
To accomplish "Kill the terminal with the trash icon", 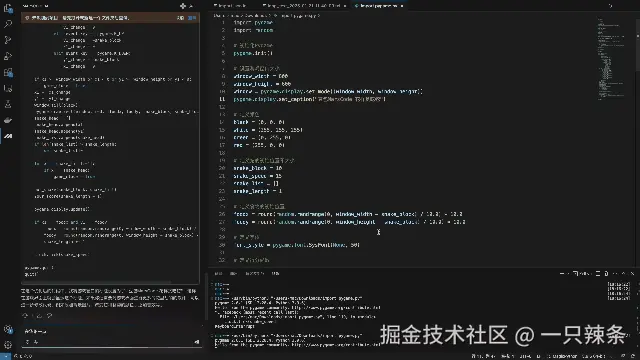I will point(606,273).
